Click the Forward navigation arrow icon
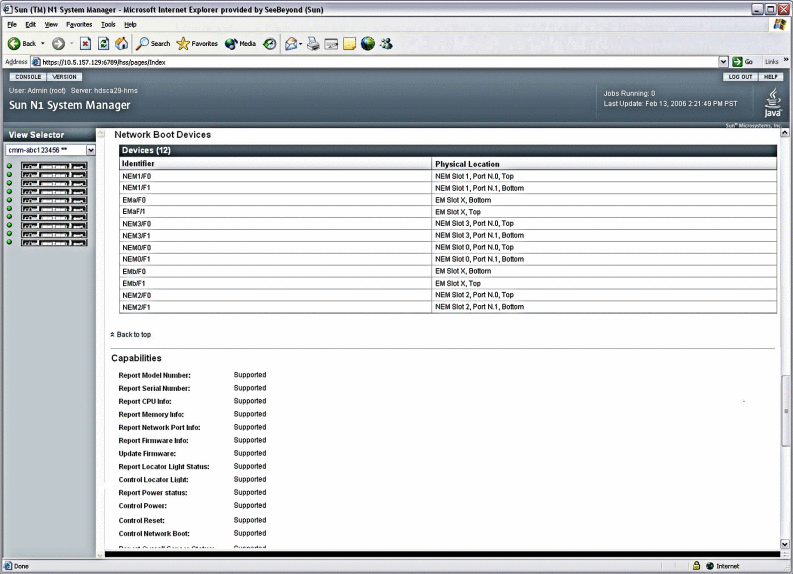 point(59,44)
